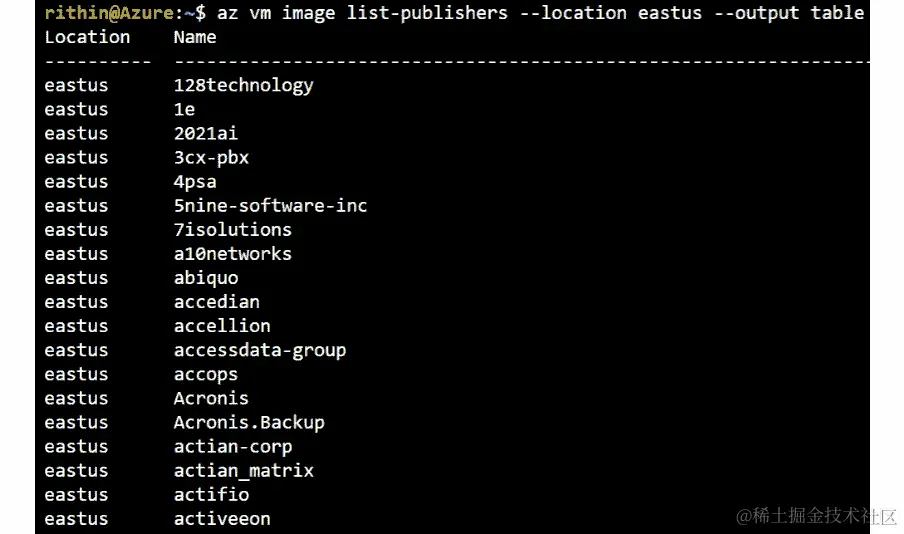The width and height of the screenshot is (904, 534).
Task: Click the 'Acronis.Backup' publisher name
Action: pyautogui.click(x=249, y=422)
